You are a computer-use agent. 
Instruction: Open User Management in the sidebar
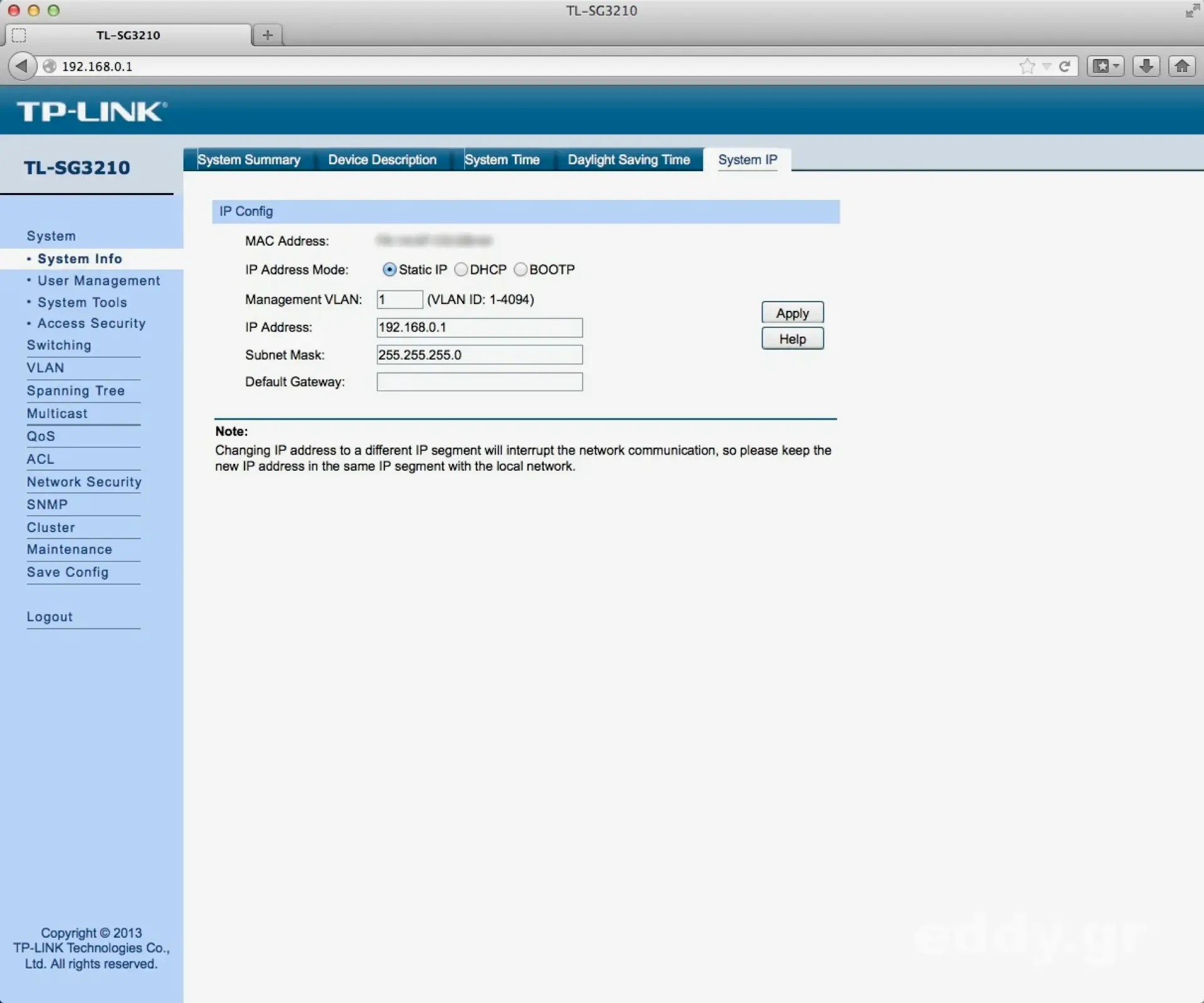98,281
